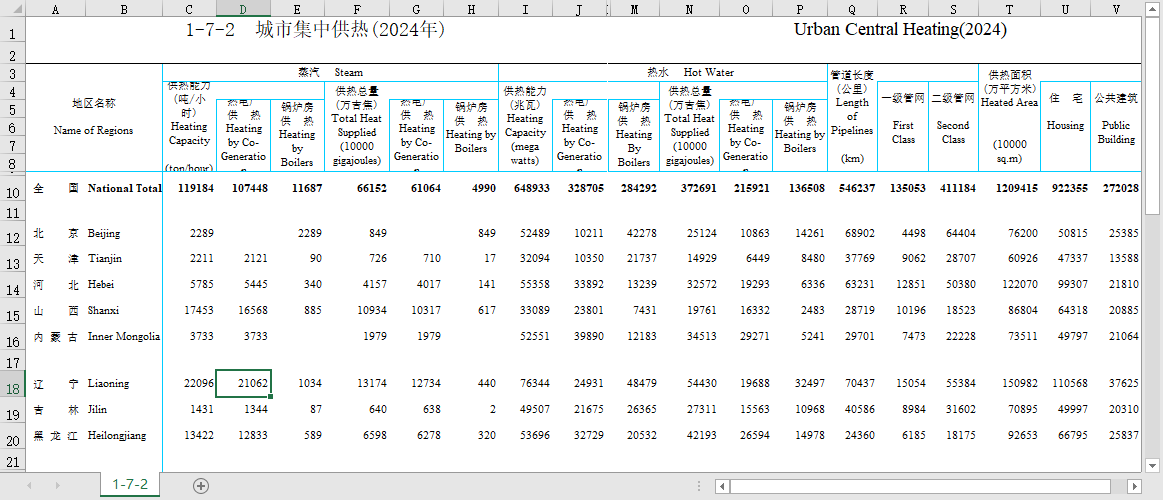Select the Jilin region cell
Screen dimensions: 1163x500
pyautogui.click(x=124, y=409)
